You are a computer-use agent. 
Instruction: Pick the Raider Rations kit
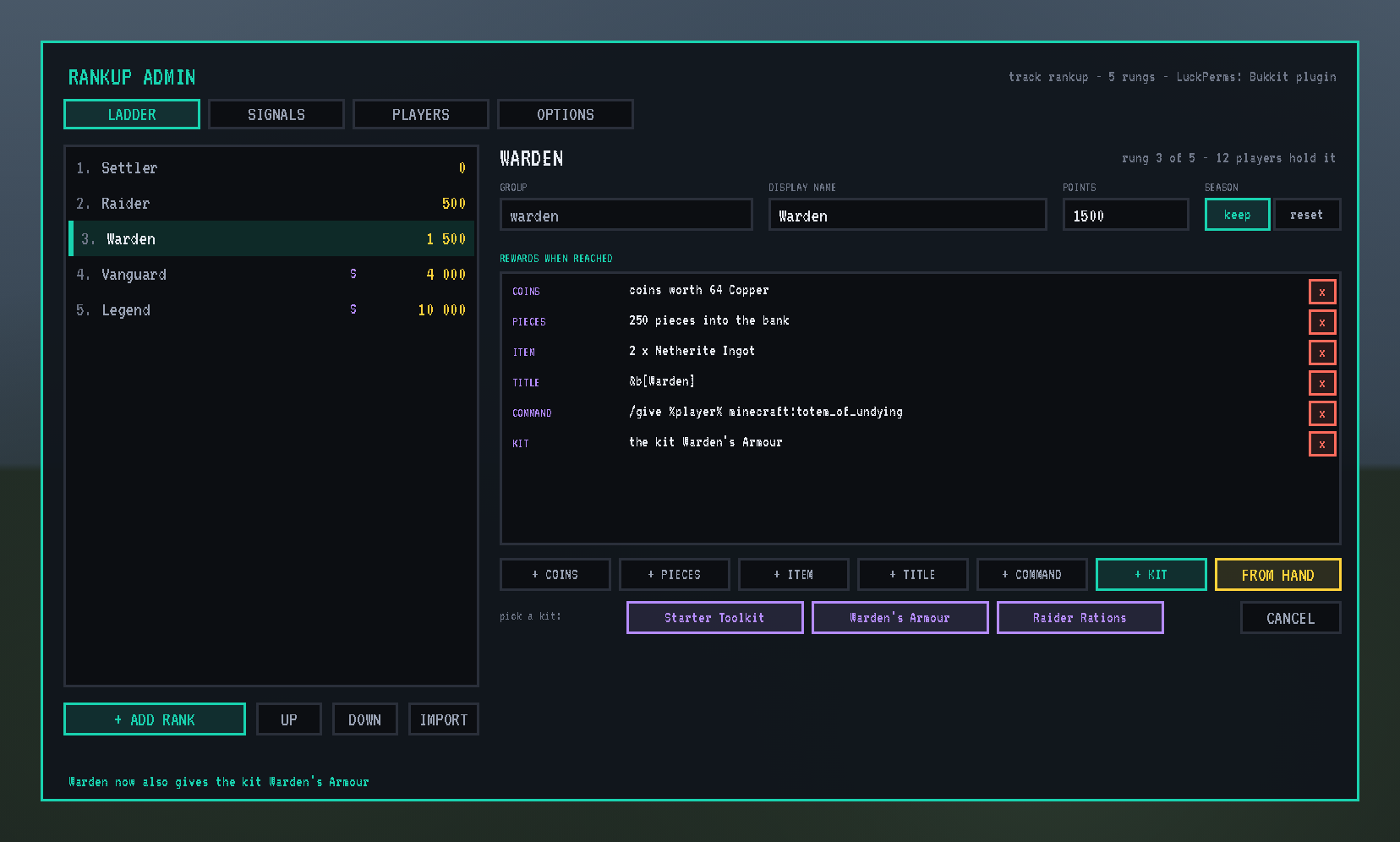[x=1080, y=618]
